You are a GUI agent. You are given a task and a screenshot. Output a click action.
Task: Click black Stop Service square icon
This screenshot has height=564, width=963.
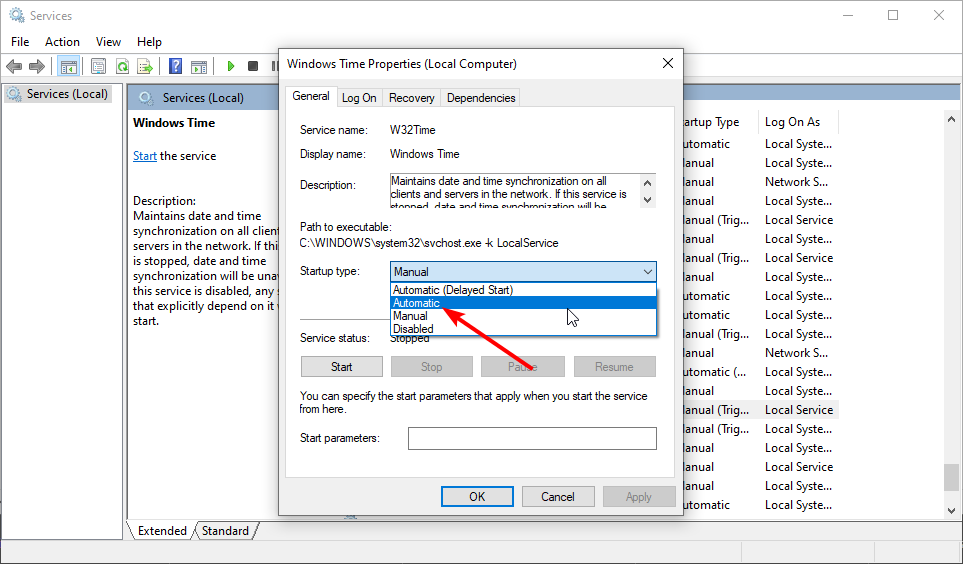pyautogui.click(x=252, y=66)
